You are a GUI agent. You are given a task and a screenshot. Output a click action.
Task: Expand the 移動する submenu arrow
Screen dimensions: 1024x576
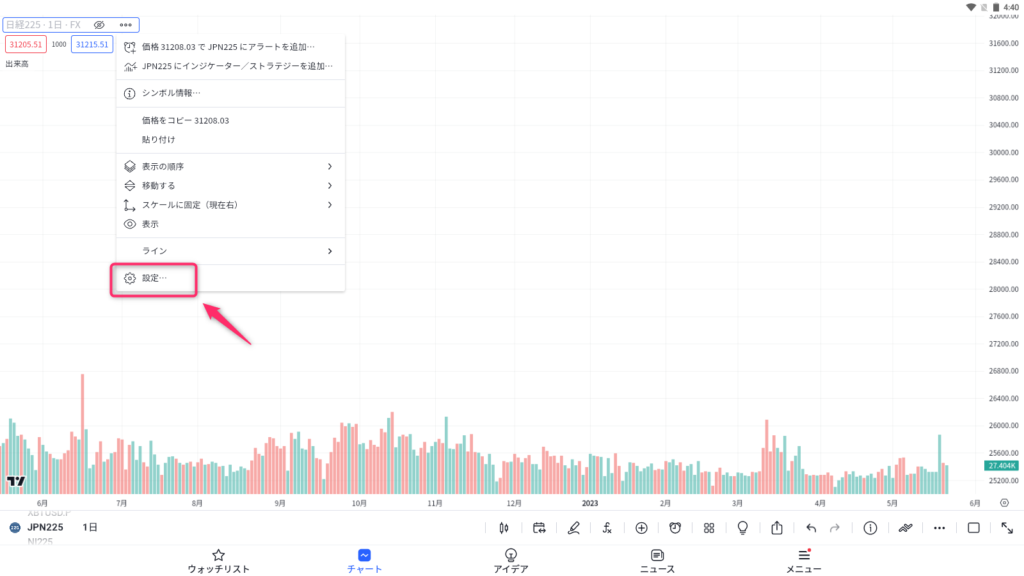pyautogui.click(x=330, y=185)
